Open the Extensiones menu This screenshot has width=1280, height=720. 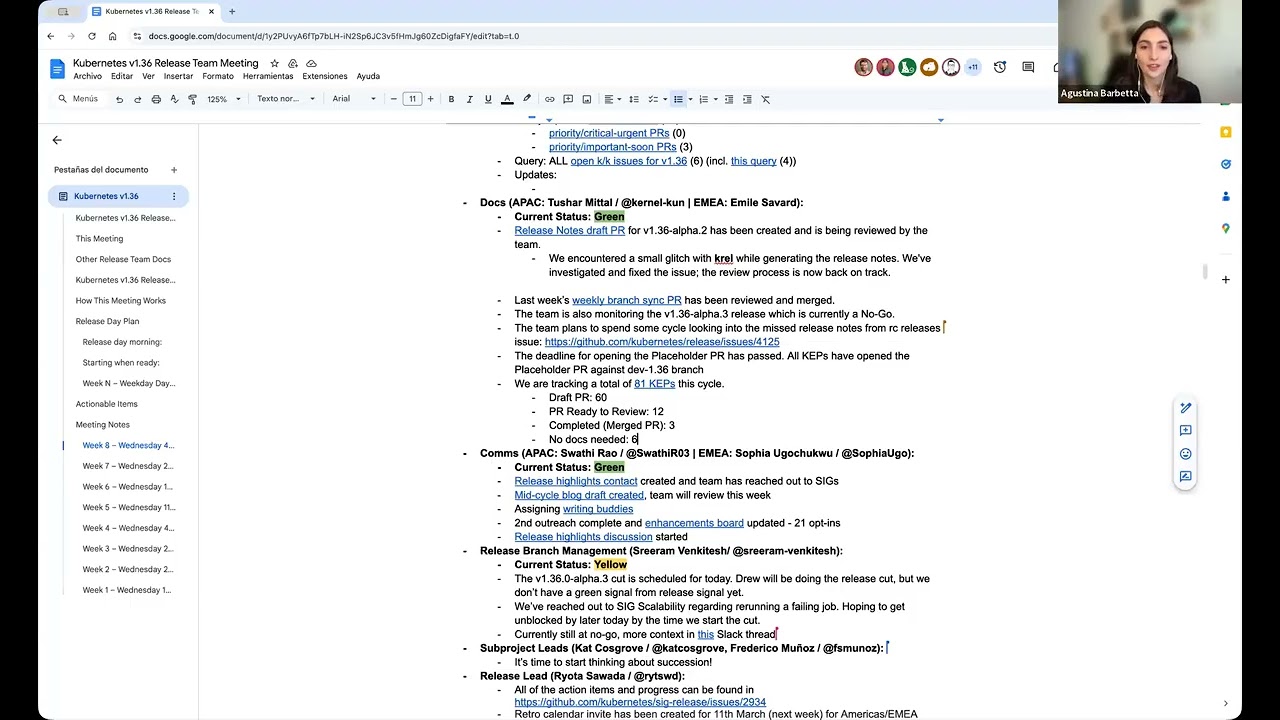coord(325,76)
